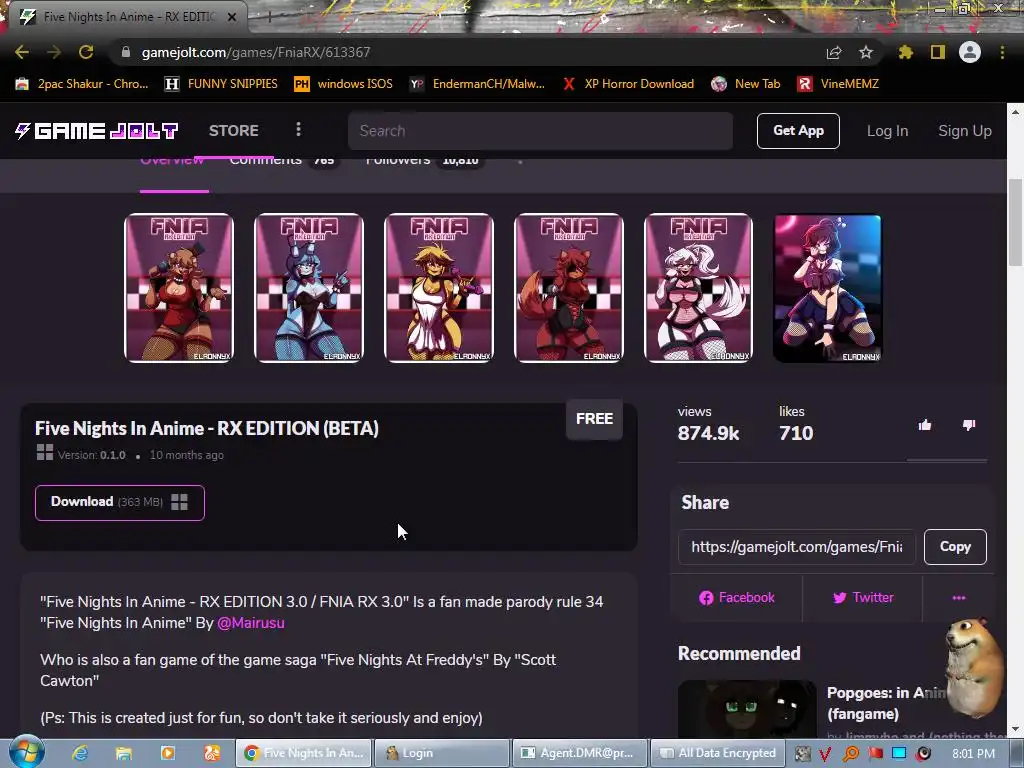
Task: Open the dark-haired character thumbnail
Action: 827,287
